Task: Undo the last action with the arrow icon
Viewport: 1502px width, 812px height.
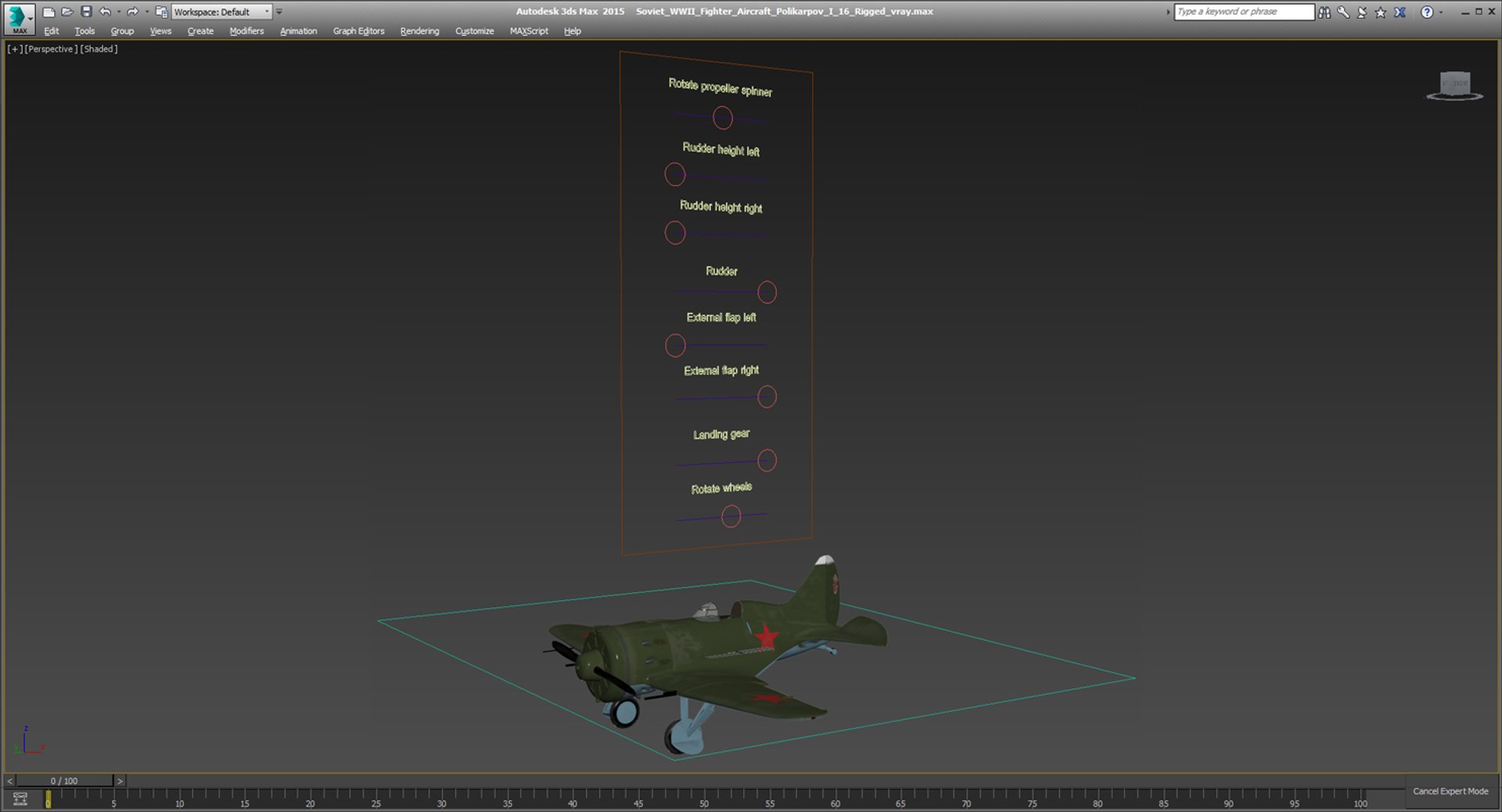Action: 105,12
